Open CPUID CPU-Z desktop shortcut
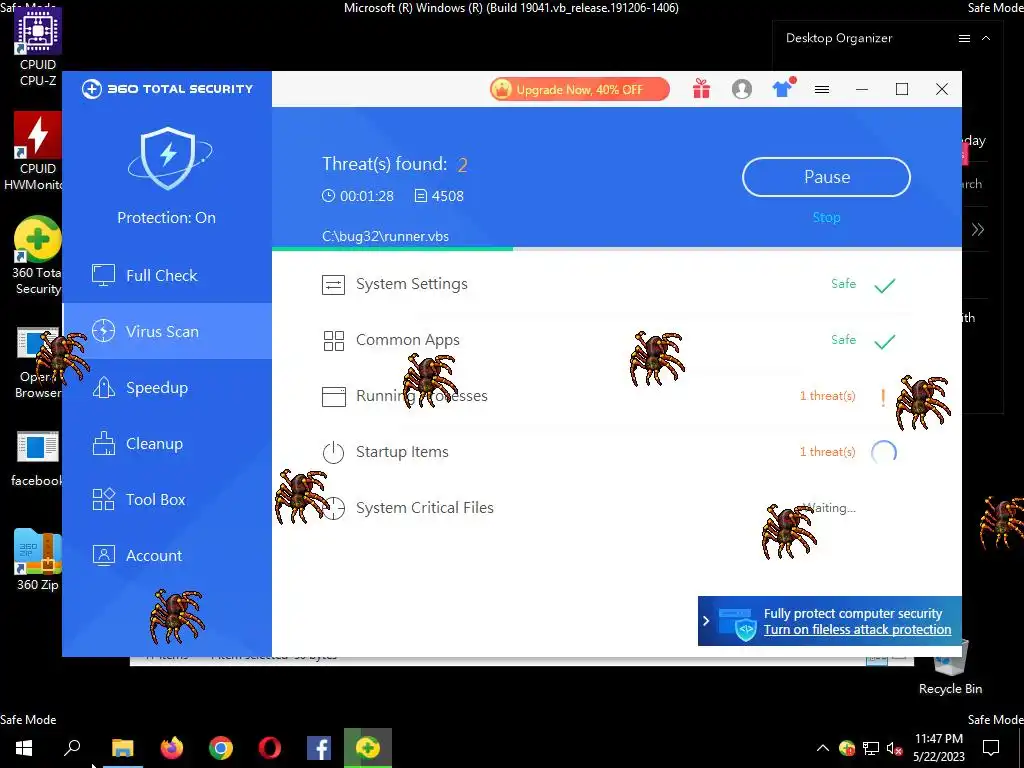The height and width of the screenshot is (768, 1024). click(x=38, y=47)
